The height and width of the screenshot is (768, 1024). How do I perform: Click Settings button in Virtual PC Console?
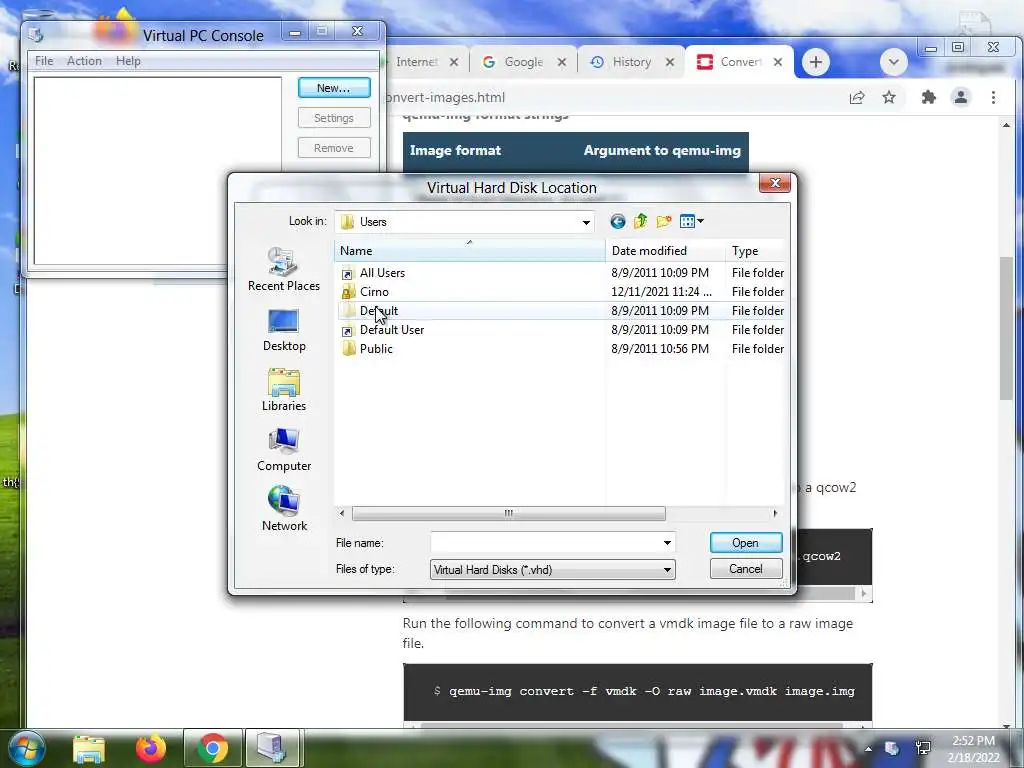pyautogui.click(x=334, y=118)
